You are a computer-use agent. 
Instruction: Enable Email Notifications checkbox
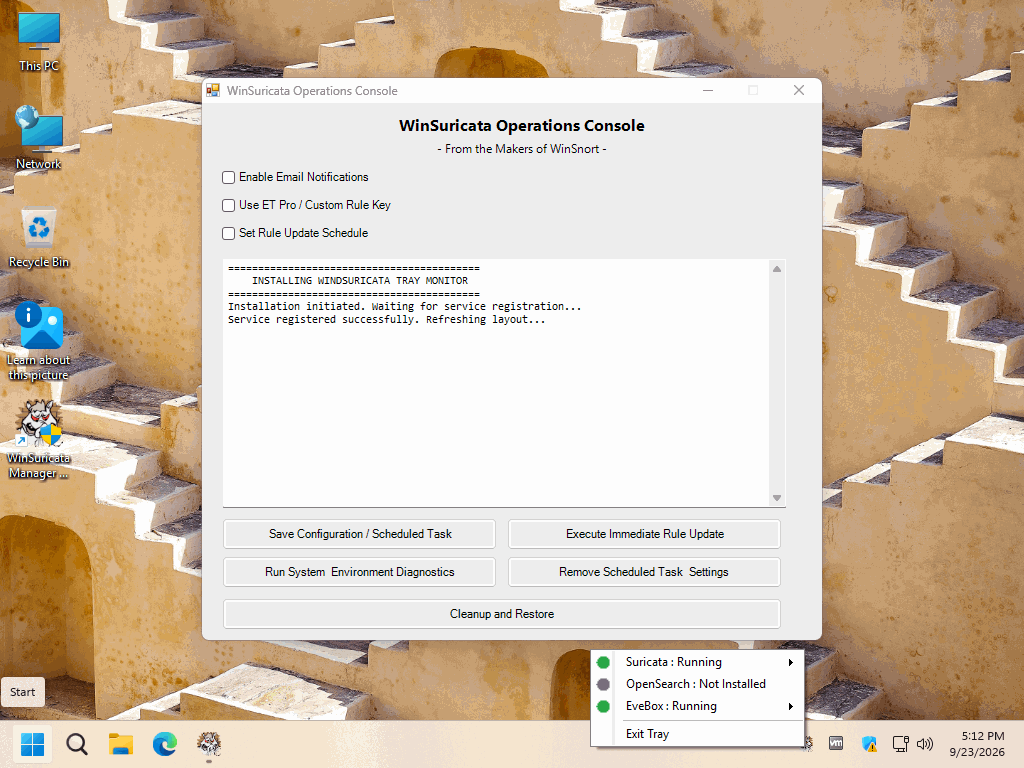[229, 178]
